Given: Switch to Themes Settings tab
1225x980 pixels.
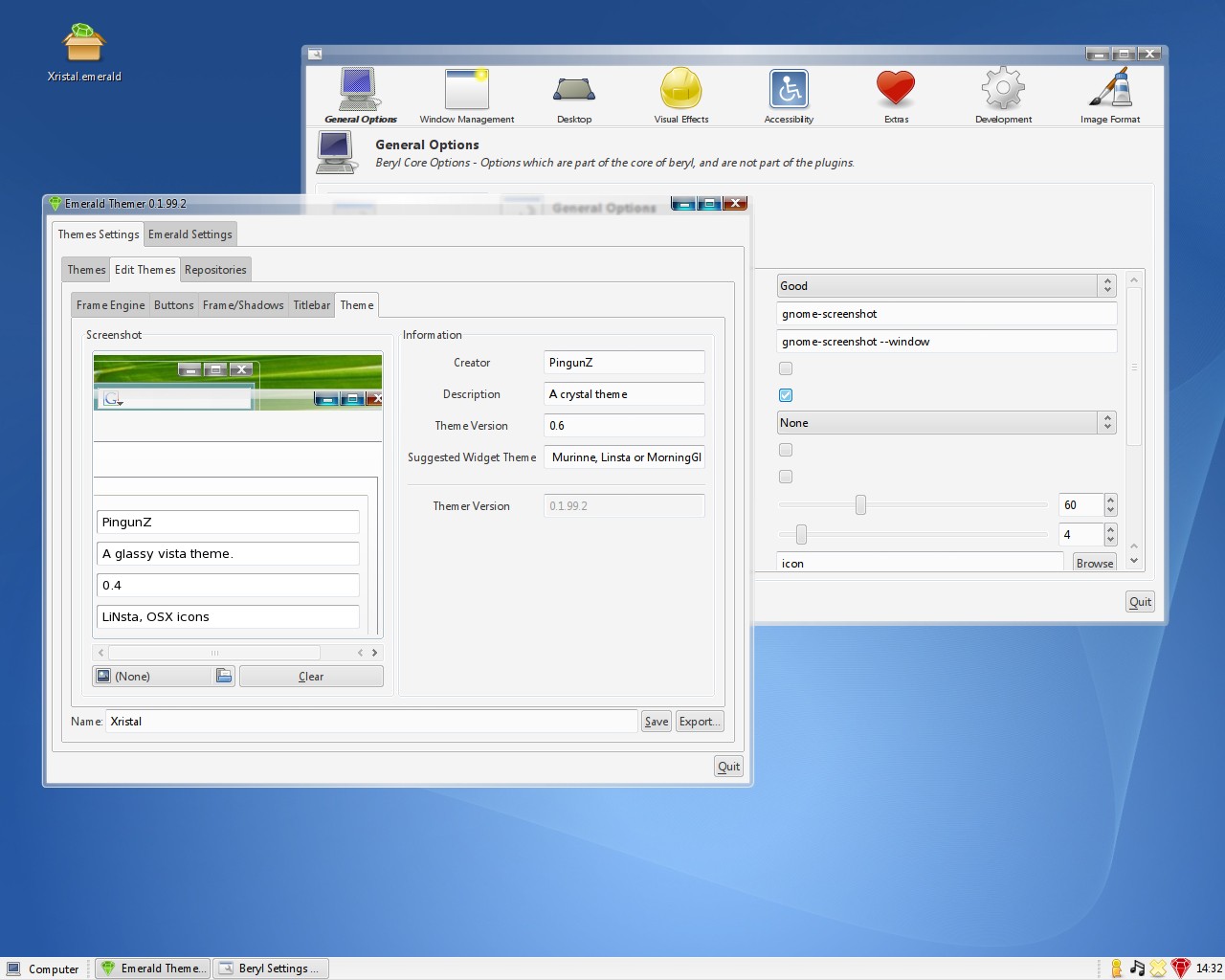Looking at the screenshot, I should click(98, 234).
